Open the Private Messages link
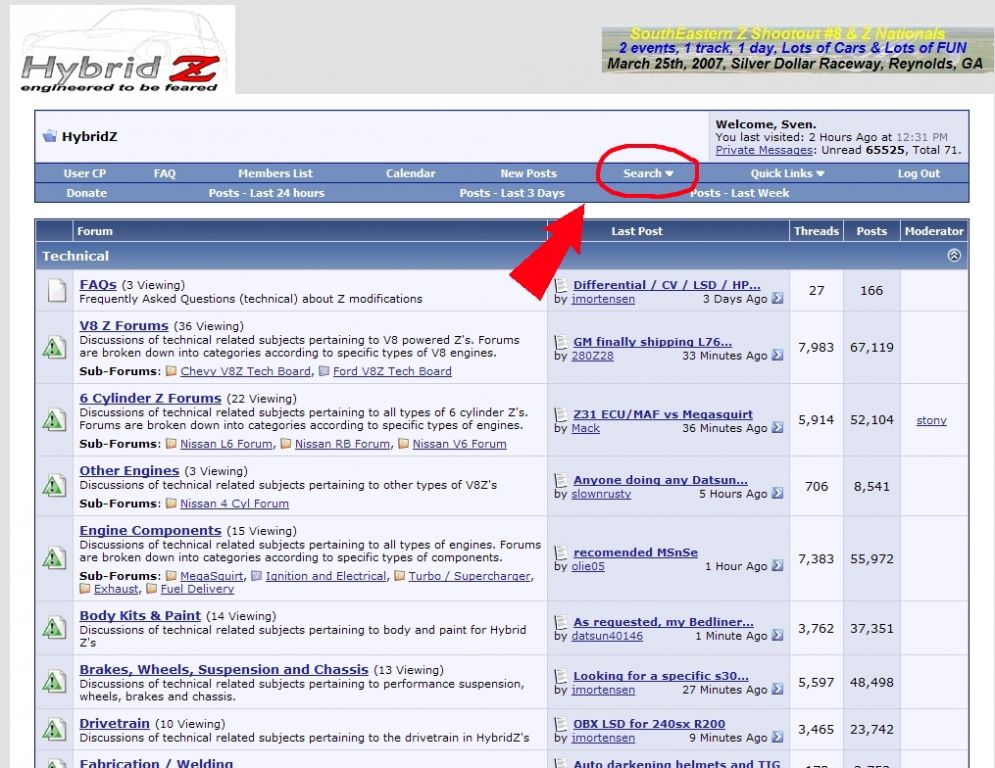Viewport: 995px width, 768px height. coord(764,151)
